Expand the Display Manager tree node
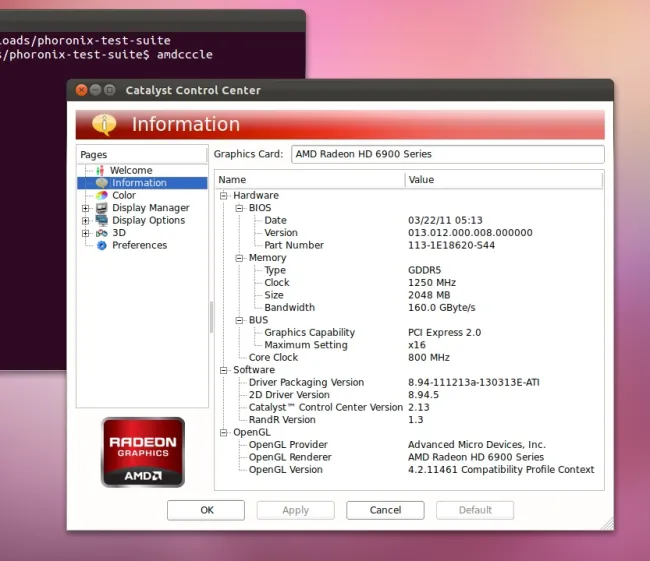 (85, 208)
